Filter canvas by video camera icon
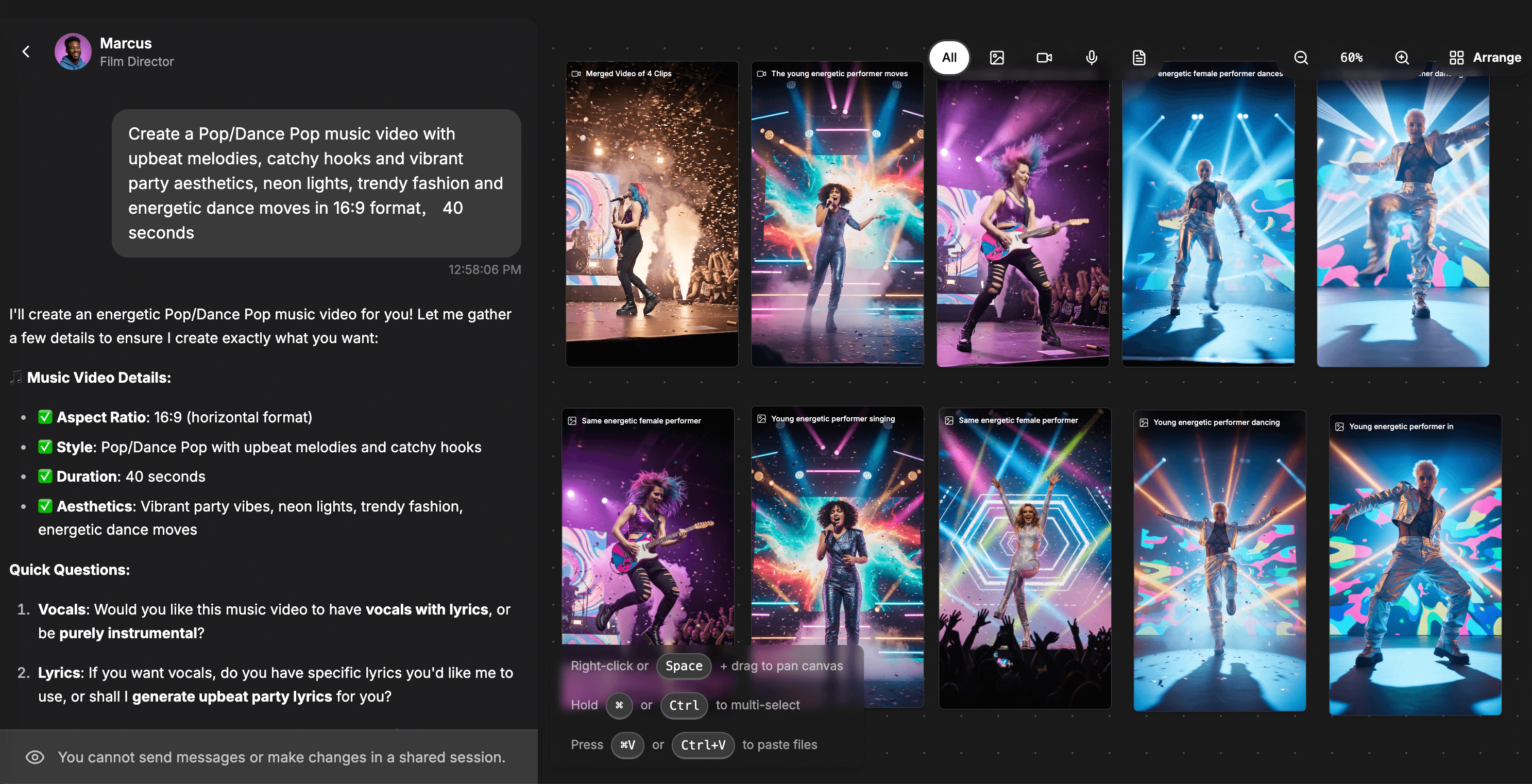Screen dimensions: 1532x784 1044,58
